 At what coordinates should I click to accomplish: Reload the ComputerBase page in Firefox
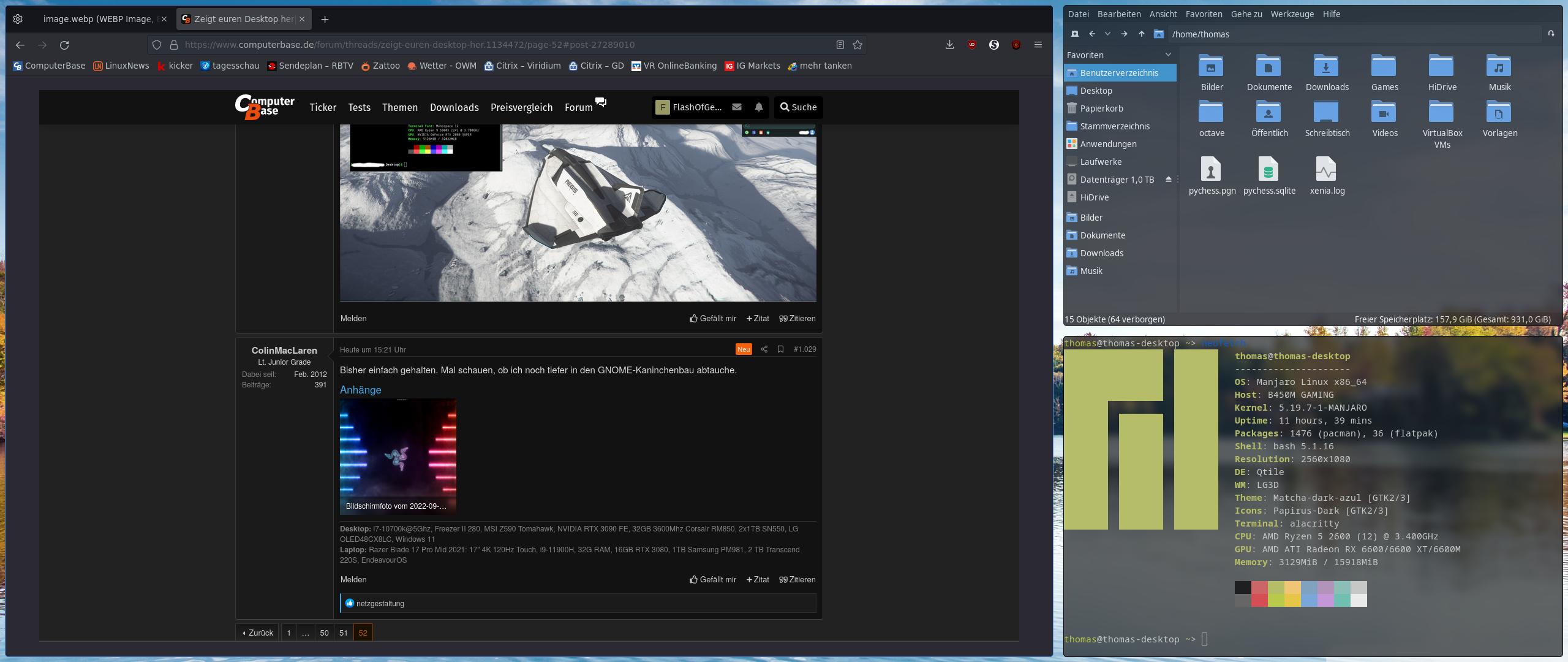click(x=64, y=45)
